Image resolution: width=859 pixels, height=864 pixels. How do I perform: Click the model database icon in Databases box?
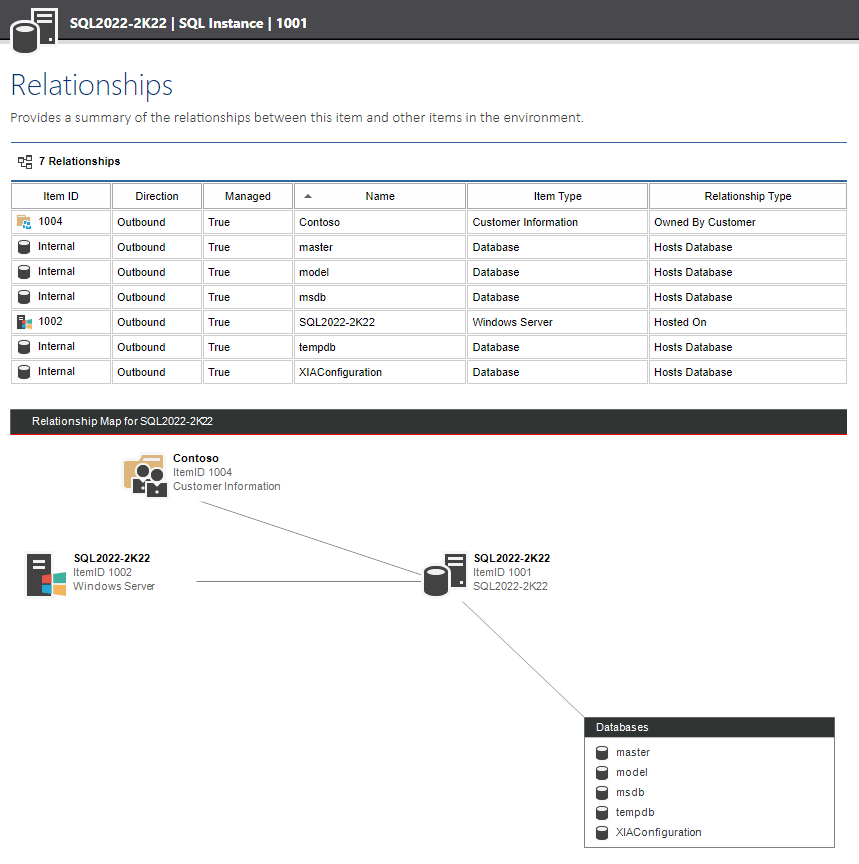(602, 773)
